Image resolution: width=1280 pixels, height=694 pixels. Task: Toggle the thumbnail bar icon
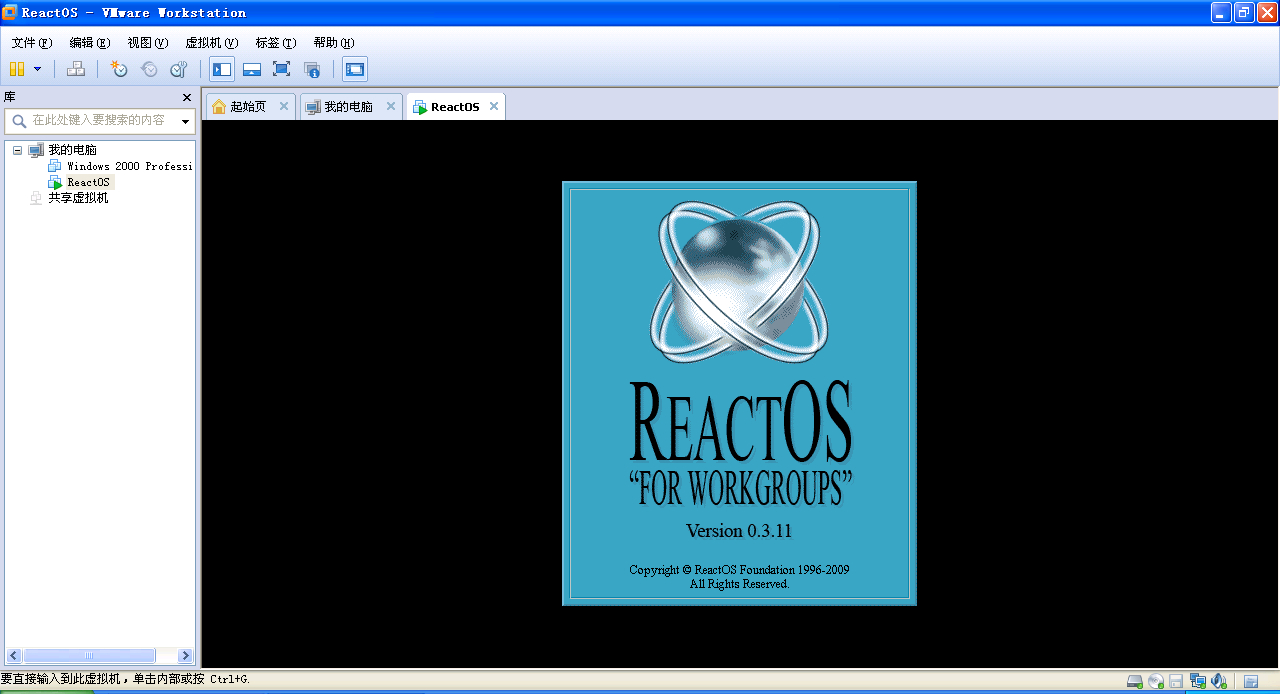252,69
